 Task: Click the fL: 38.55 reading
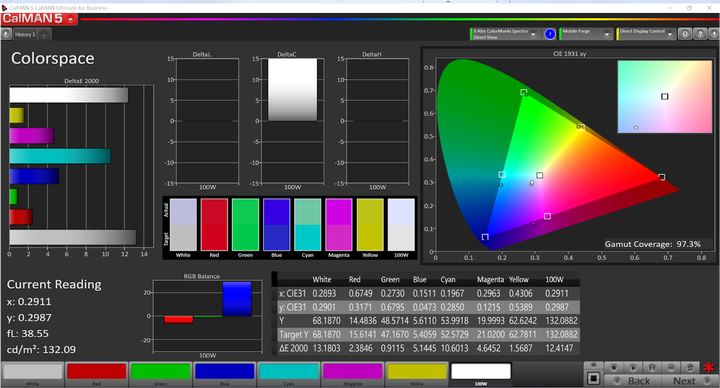28,334
